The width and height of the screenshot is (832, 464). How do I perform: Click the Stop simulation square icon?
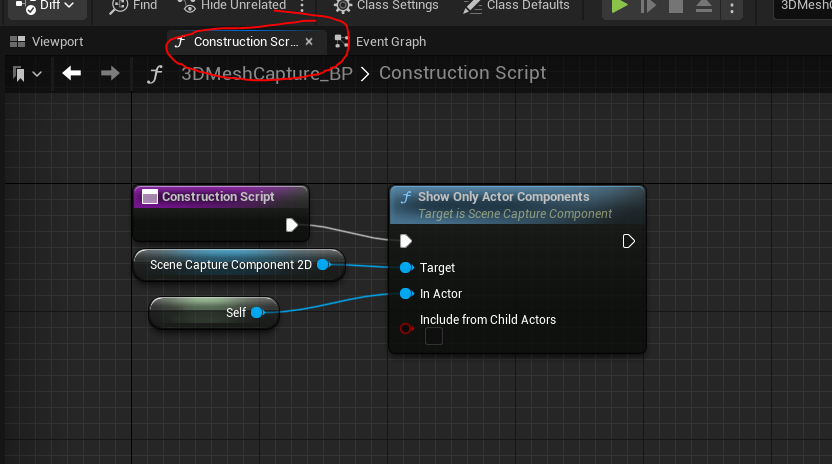[675, 6]
